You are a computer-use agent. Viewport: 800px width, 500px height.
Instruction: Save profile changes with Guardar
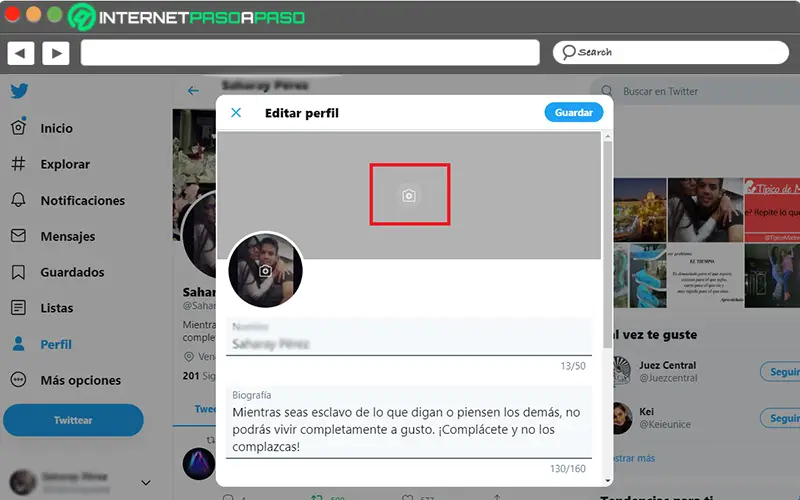[x=573, y=113]
